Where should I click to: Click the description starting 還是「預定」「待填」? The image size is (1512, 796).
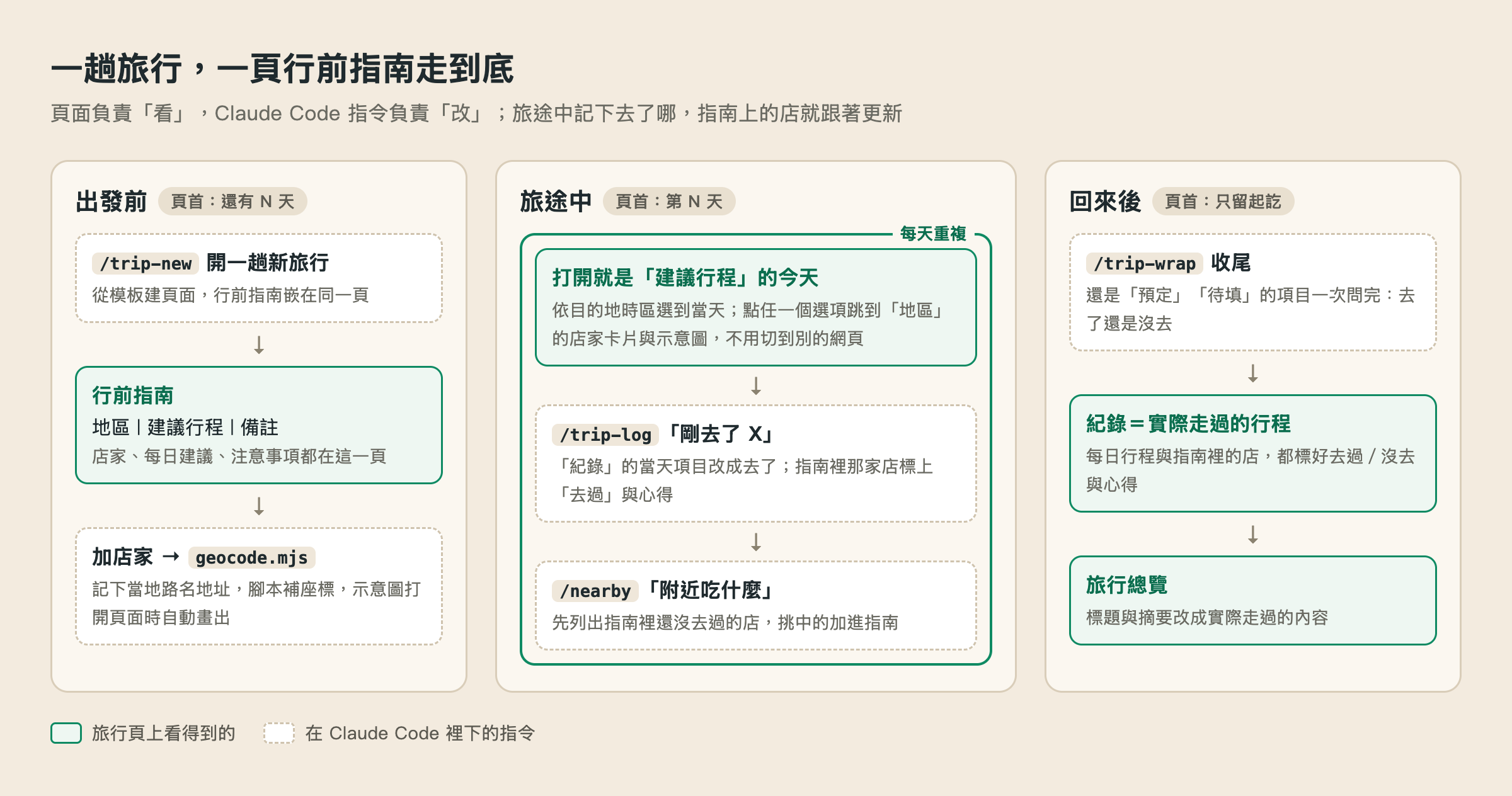pyautogui.click(x=1251, y=309)
